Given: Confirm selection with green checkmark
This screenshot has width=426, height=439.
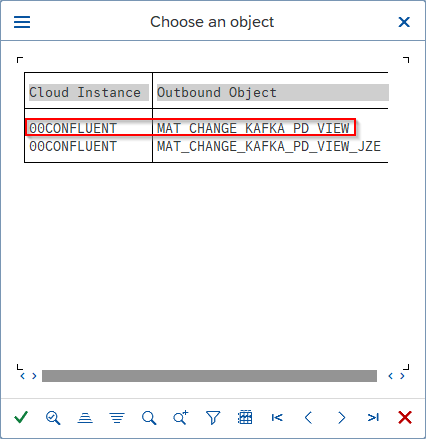Looking at the screenshot, I should (21, 417).
